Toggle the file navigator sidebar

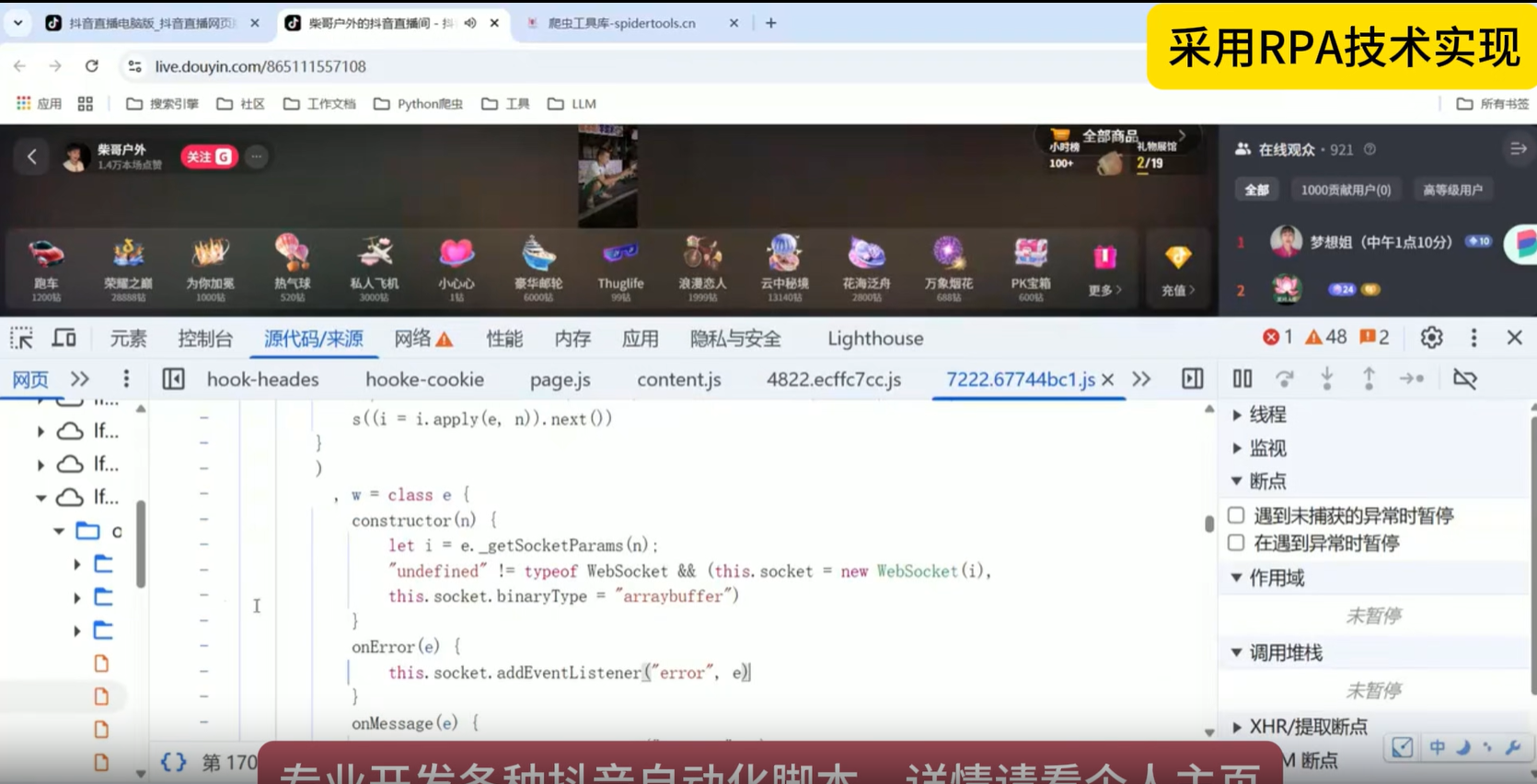pos(173,379)
